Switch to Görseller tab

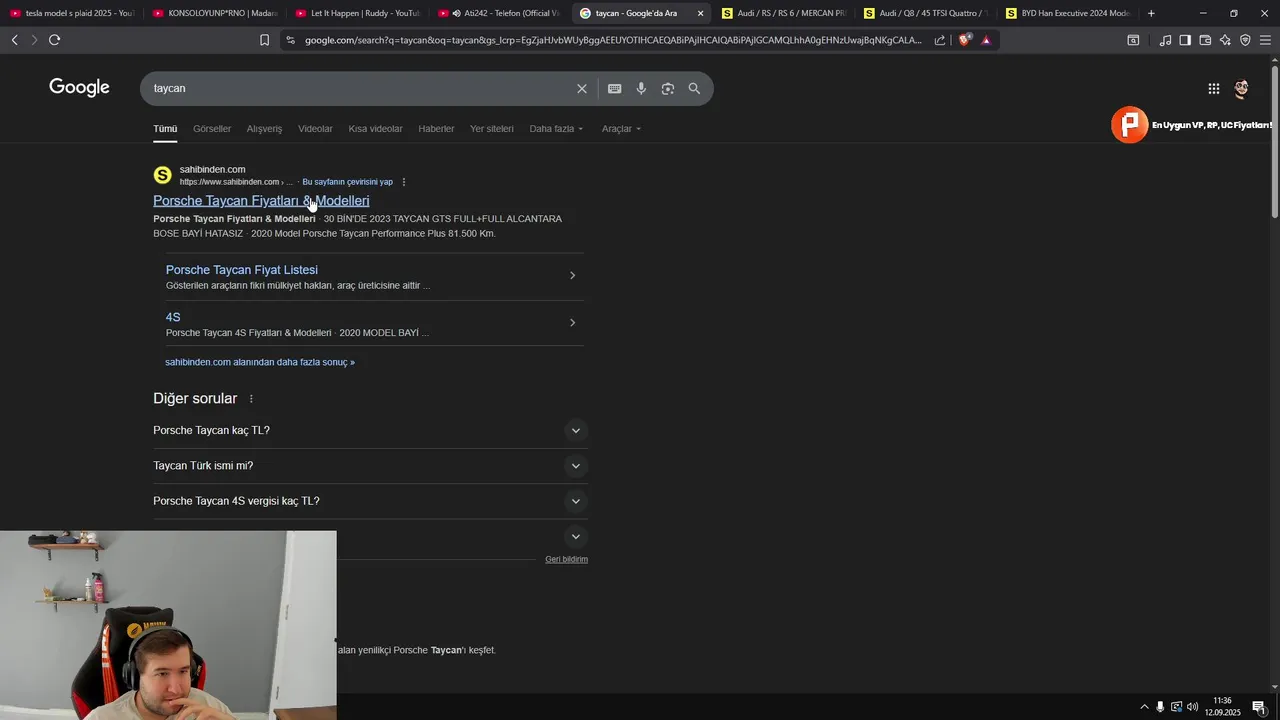[x=212, y=129]
